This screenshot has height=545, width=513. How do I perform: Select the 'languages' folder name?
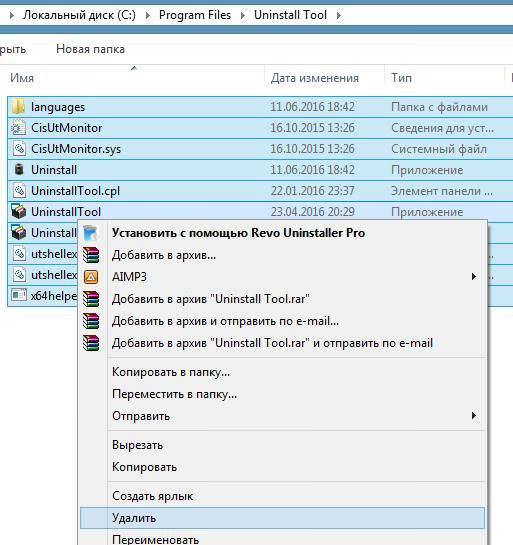[x=58, y=107]
